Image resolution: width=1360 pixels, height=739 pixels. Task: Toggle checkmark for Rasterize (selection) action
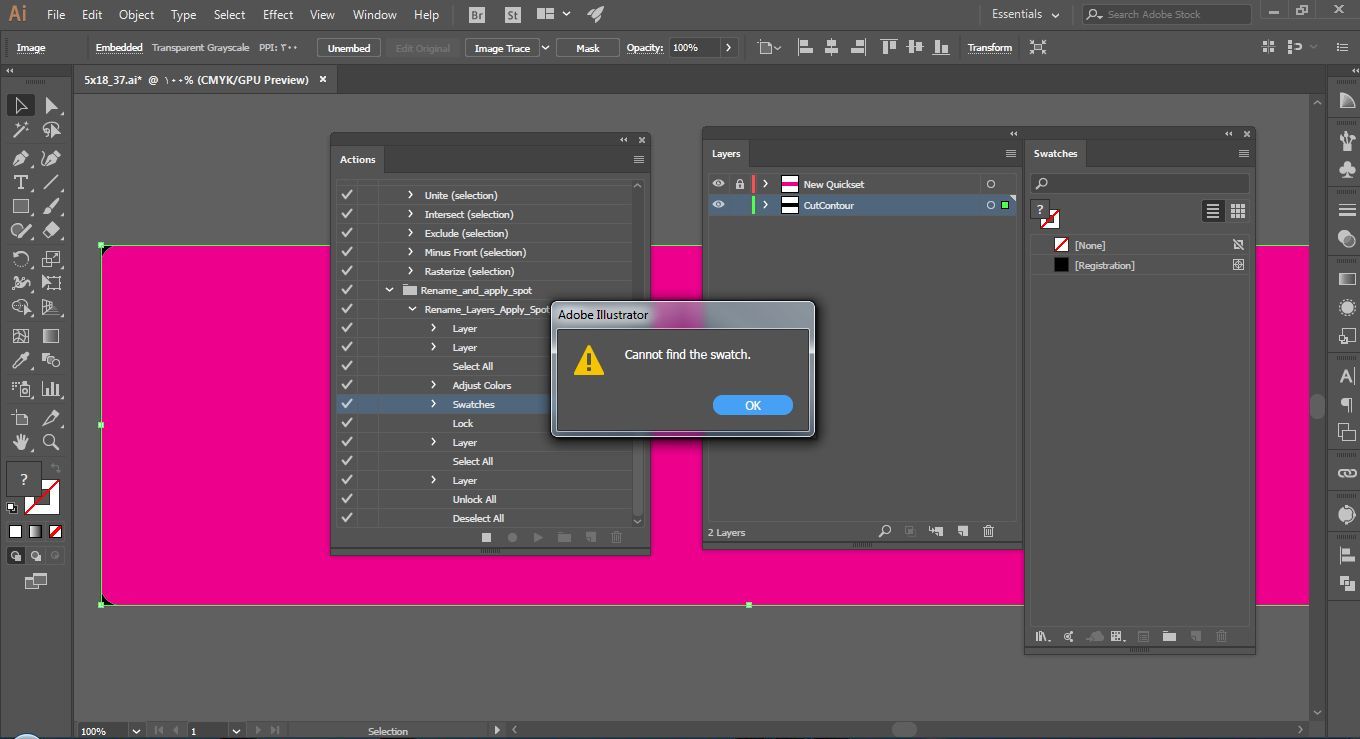click(x=347, y=271)
